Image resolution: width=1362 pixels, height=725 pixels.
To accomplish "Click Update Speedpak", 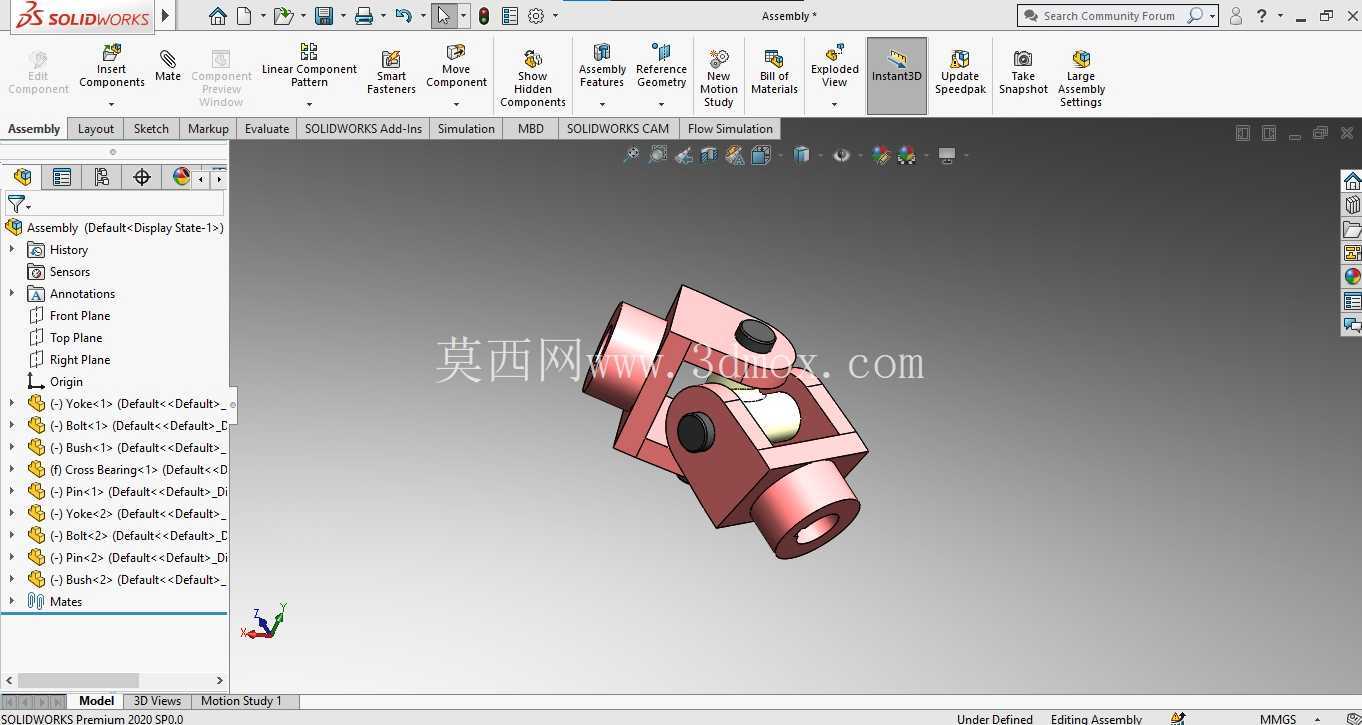I will [960, 72].
